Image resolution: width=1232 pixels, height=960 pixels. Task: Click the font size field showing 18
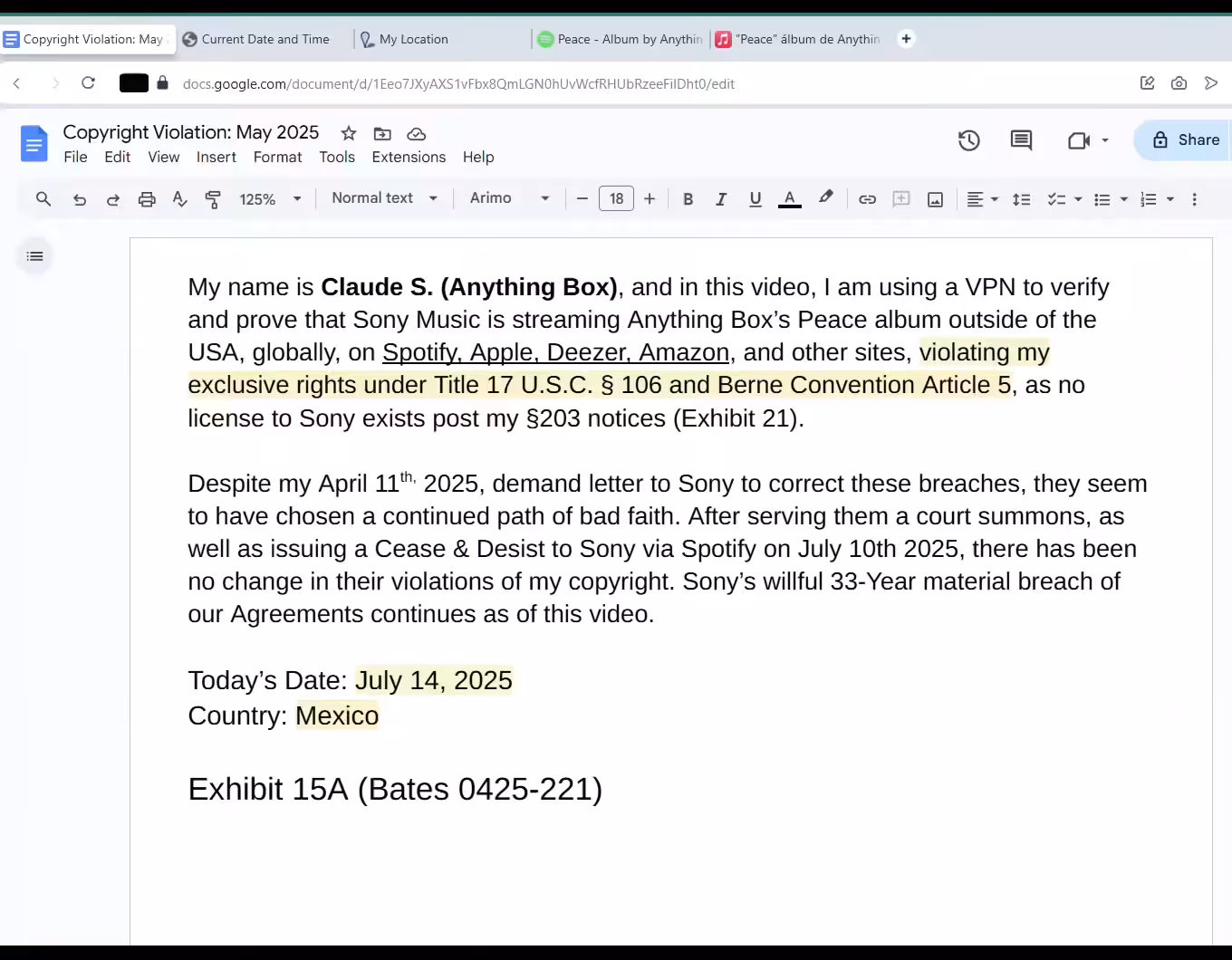(616, 198)
